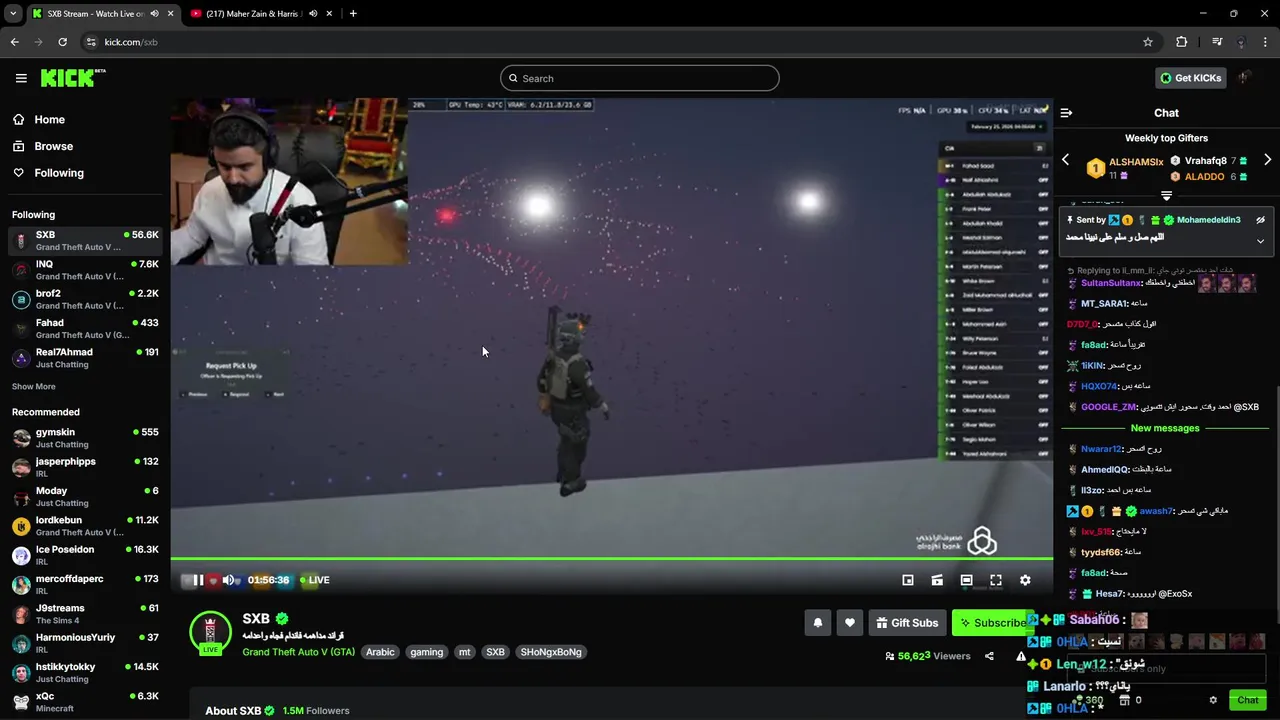The width and height of the screenshot is (1280, 720).
Task: Collapse the chat panel
Action: 1066,113
